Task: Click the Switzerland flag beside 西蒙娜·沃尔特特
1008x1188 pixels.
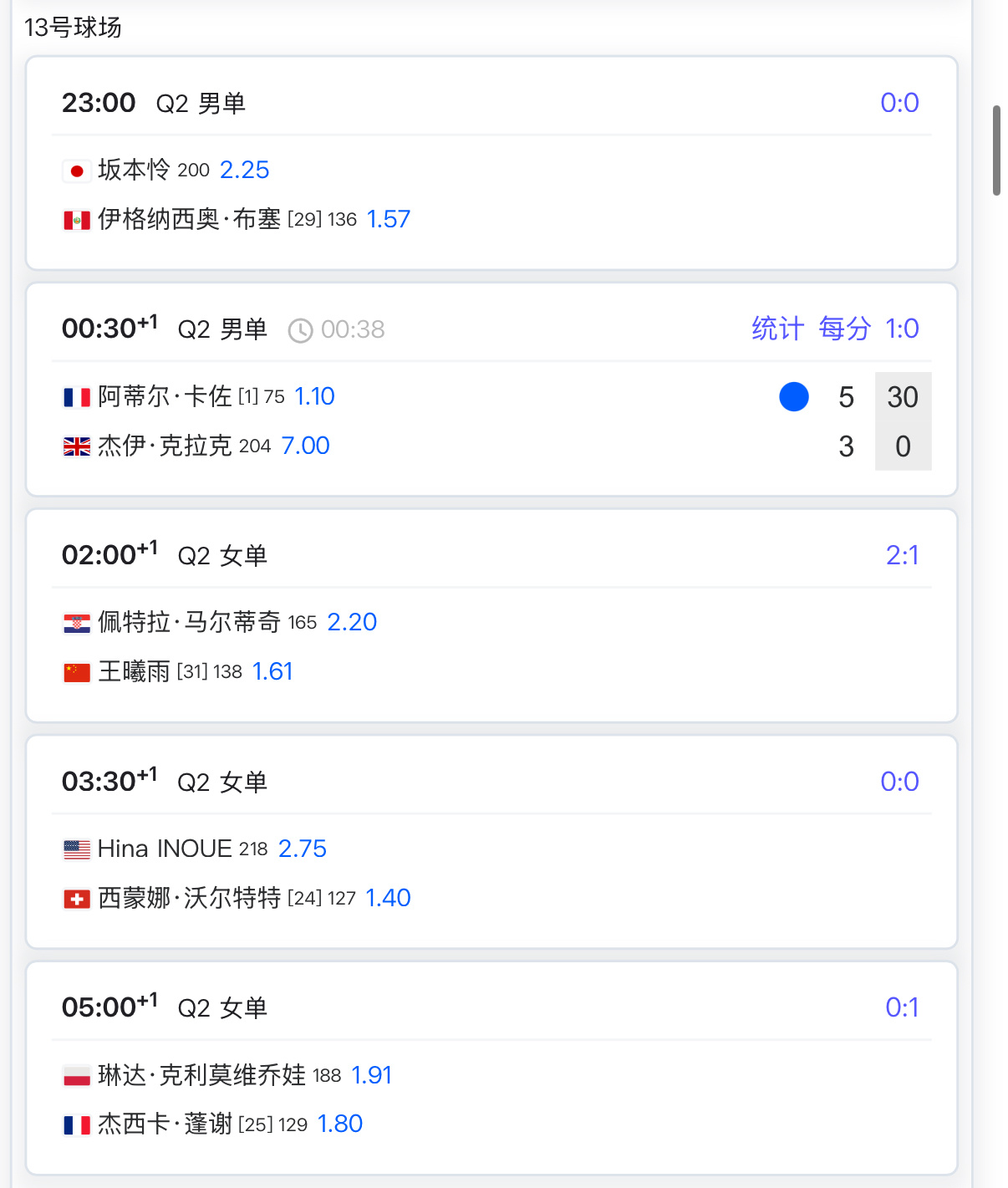Action: pos(77,899)
